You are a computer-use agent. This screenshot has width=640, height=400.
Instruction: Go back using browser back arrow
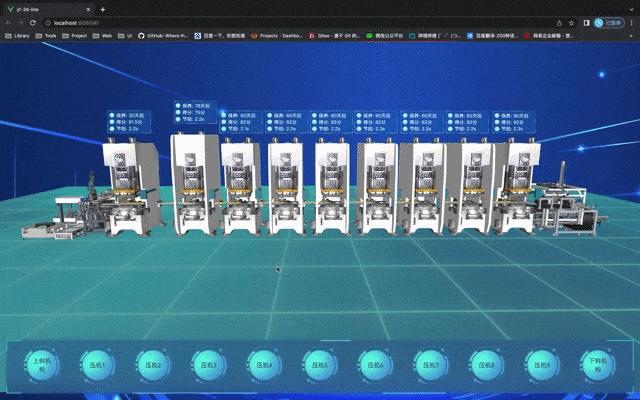(8, 22)
